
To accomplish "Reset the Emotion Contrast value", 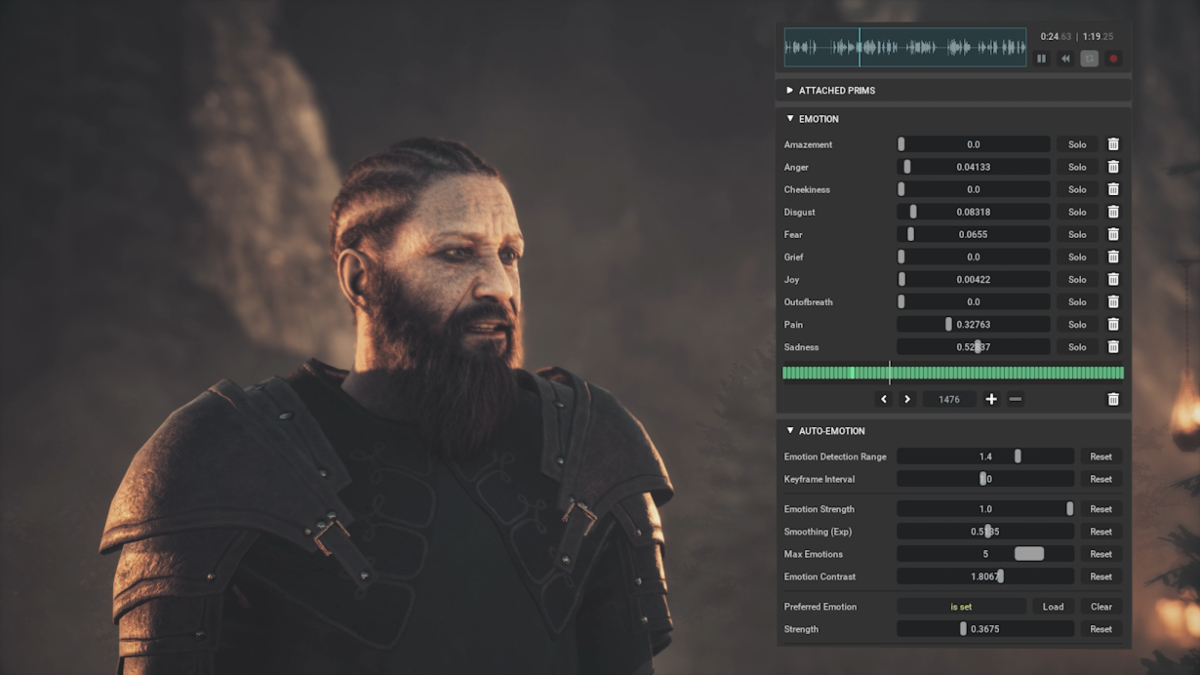I will pyautogui.click(x=1101, y=577).
